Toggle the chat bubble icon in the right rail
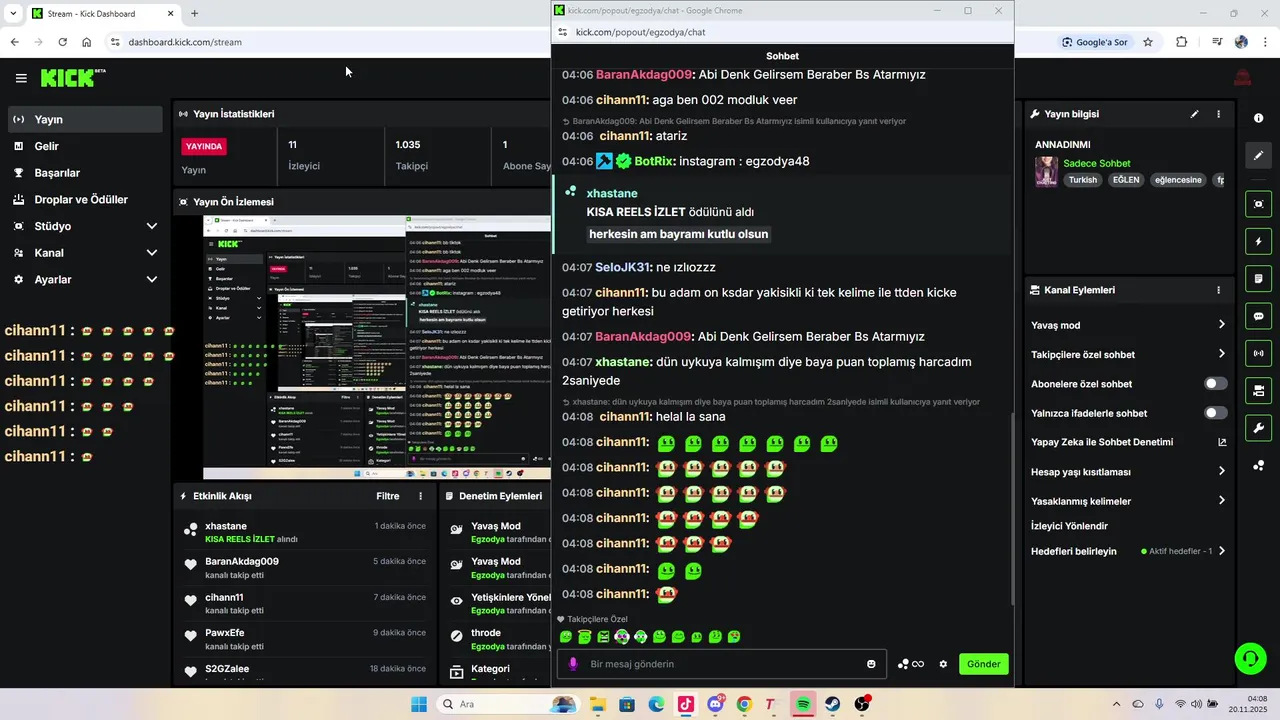 click(1258, 316)
